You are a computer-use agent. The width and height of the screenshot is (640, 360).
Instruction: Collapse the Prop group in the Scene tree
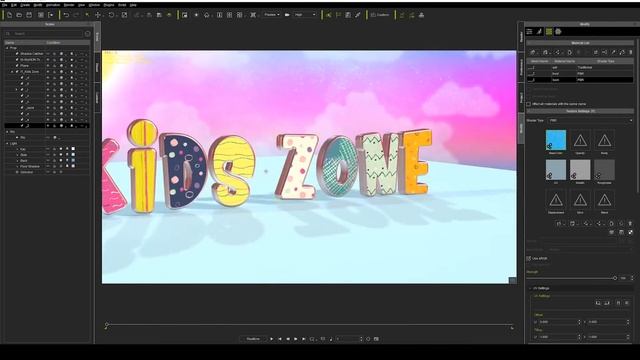pyautogui.click(x=7, y=48)
